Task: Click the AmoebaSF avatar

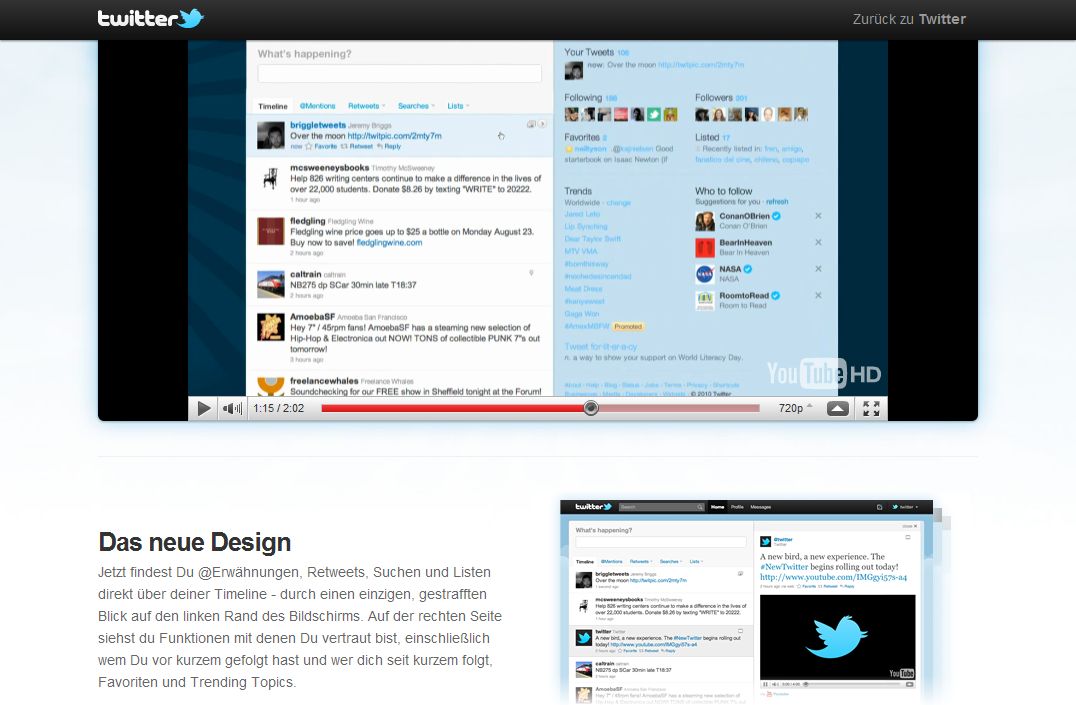Action: [x=270, y=327]
